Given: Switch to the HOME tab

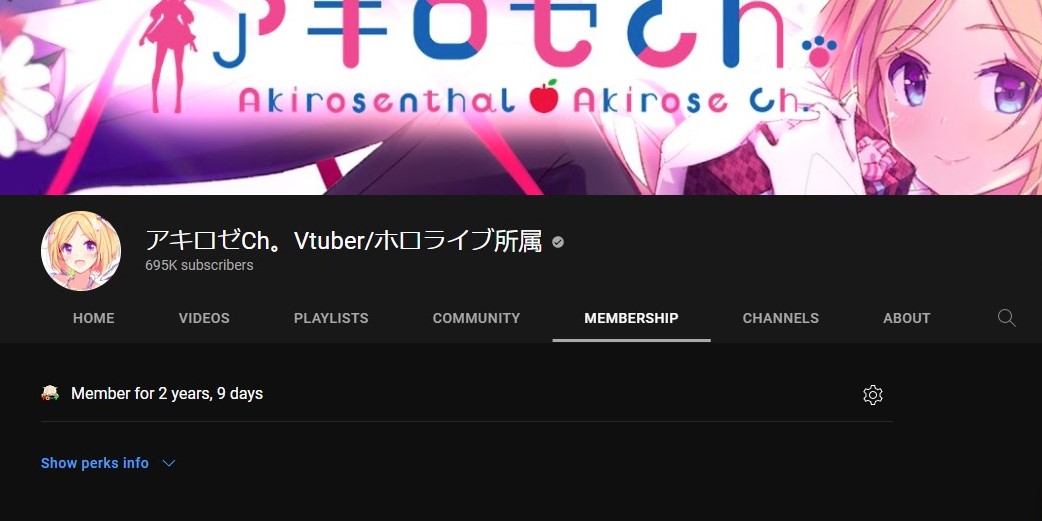Looking at the screenshot, I should tap(94, 318).
